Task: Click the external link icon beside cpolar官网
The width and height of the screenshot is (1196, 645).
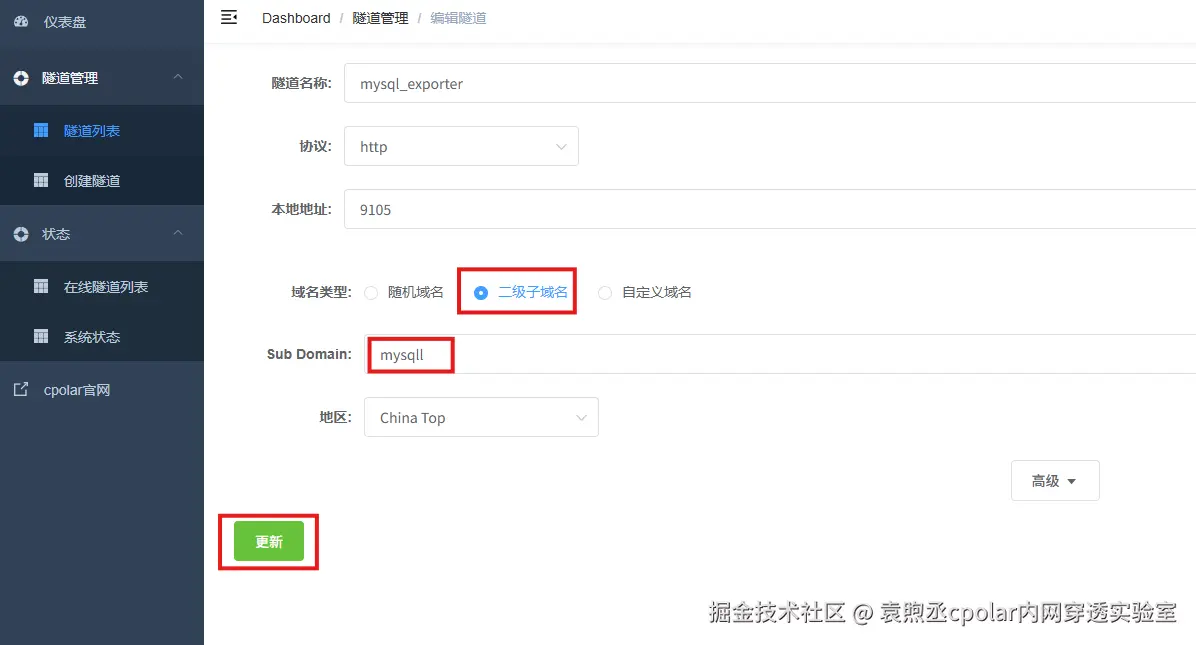Action: point(21,390)
